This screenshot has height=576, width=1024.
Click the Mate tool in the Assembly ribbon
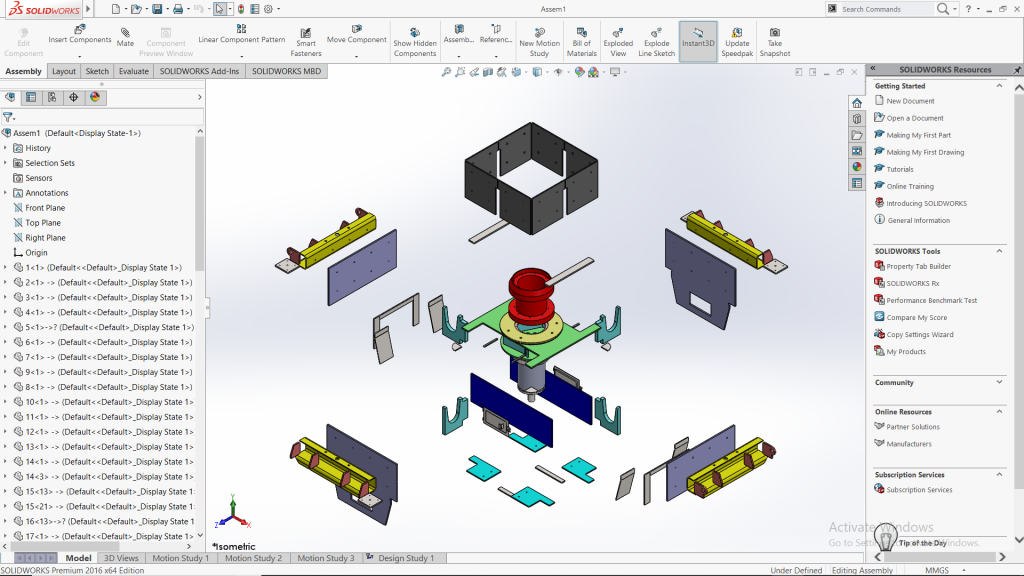tap(125, 37)
